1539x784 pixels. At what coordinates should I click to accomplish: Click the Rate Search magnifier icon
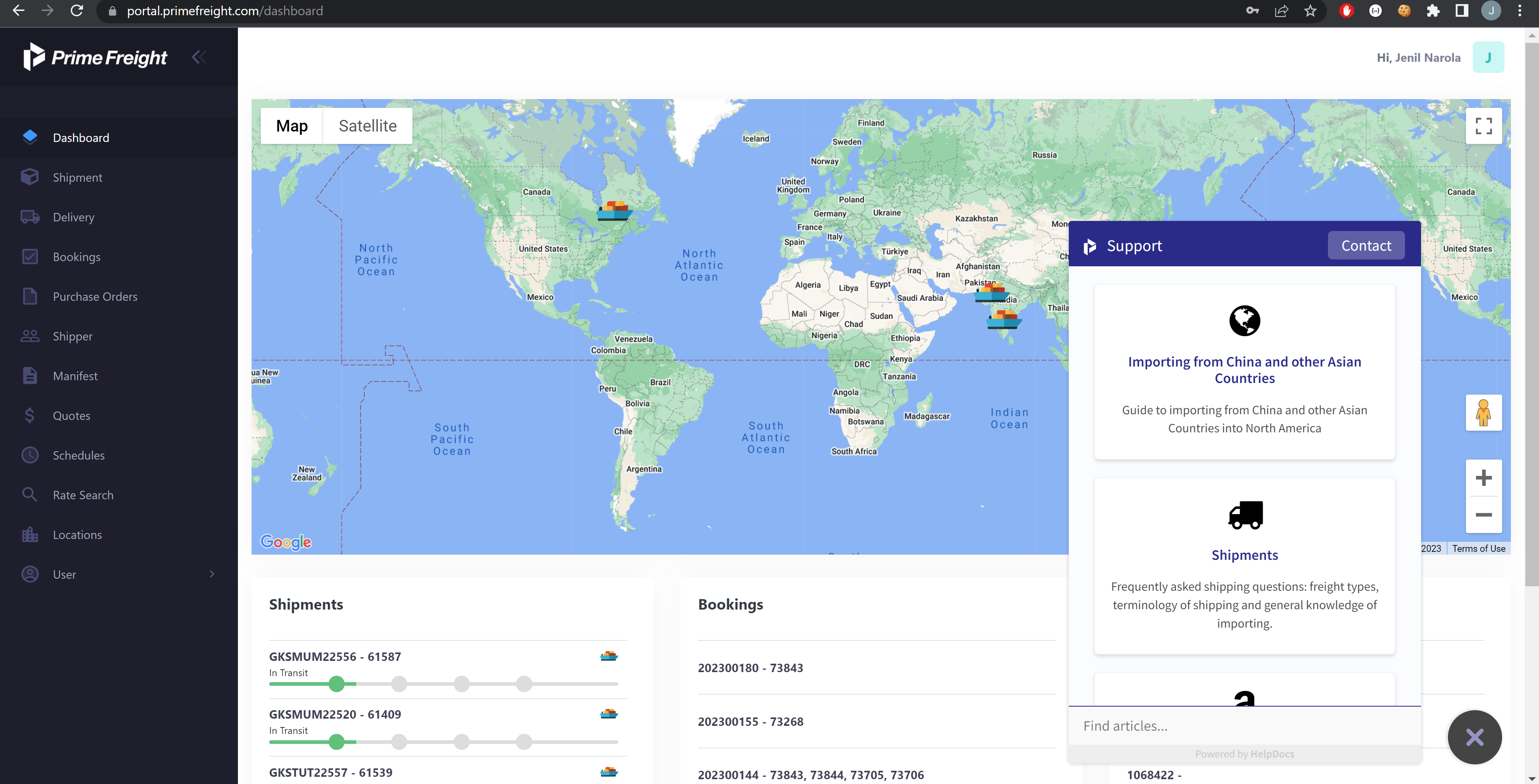click(30, 494)
